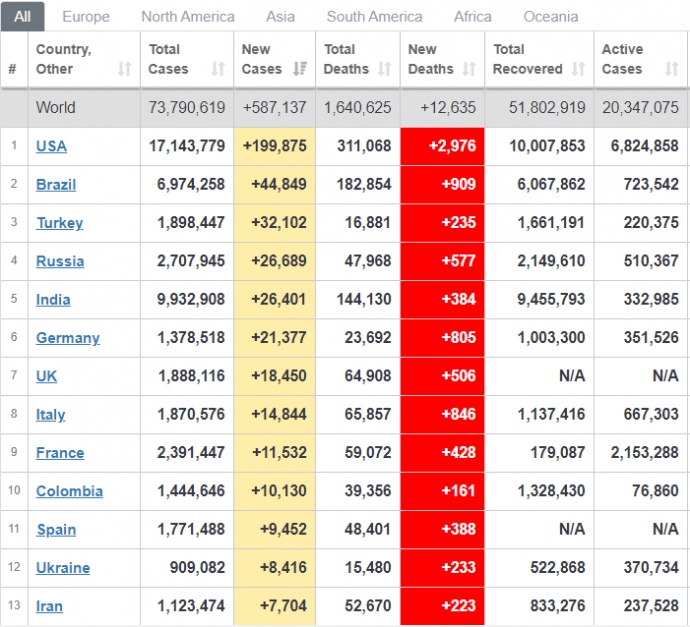Sort by Country column sort icon
The width and height of the screenshot is (690, 627).
click(124, 69)
